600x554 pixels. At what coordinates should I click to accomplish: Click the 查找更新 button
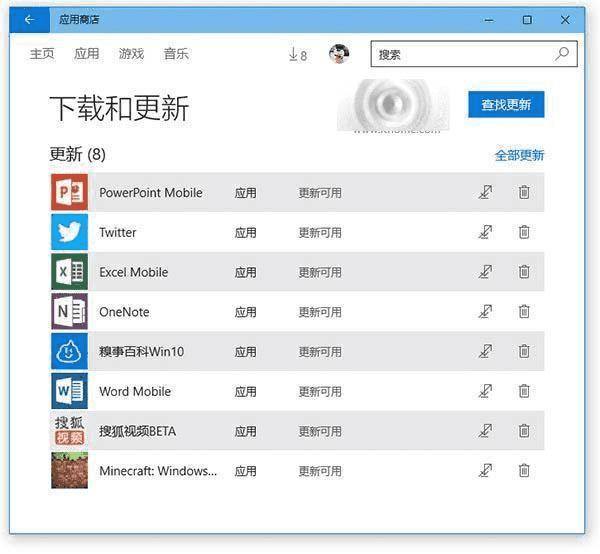coord(506,104)
